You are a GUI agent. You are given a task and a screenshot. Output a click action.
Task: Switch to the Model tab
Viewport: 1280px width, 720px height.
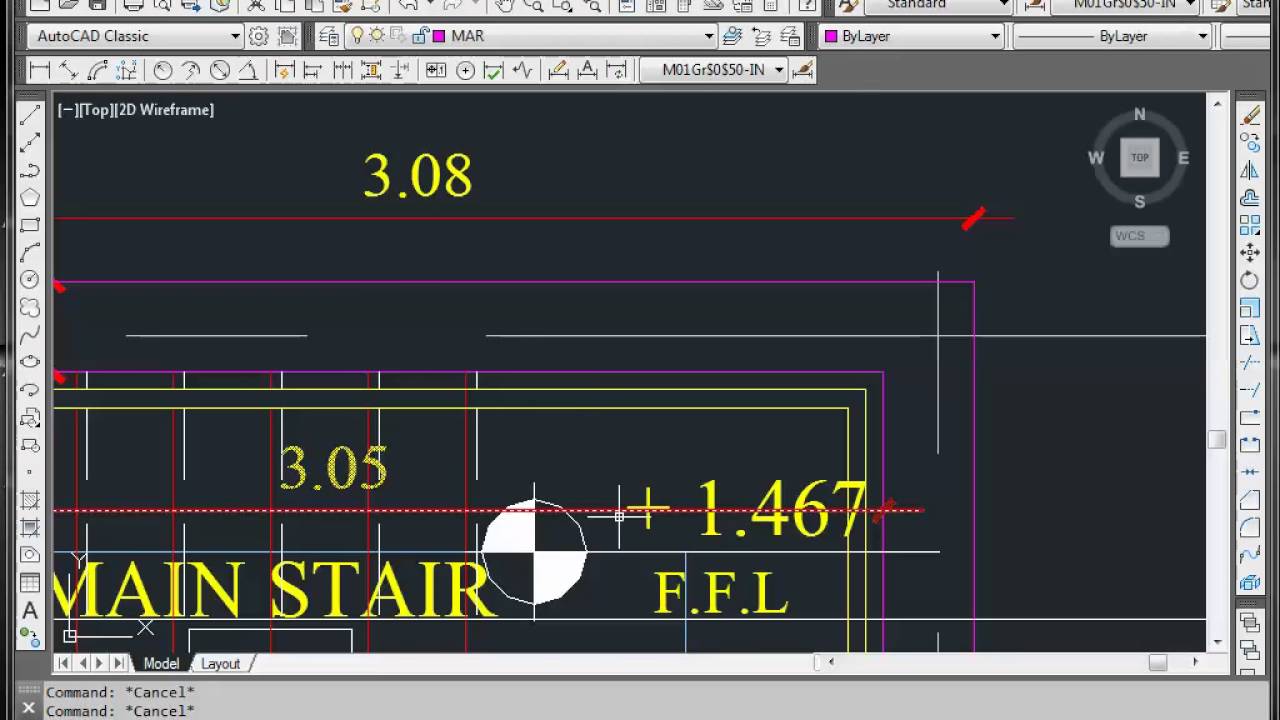coord(161,663)
